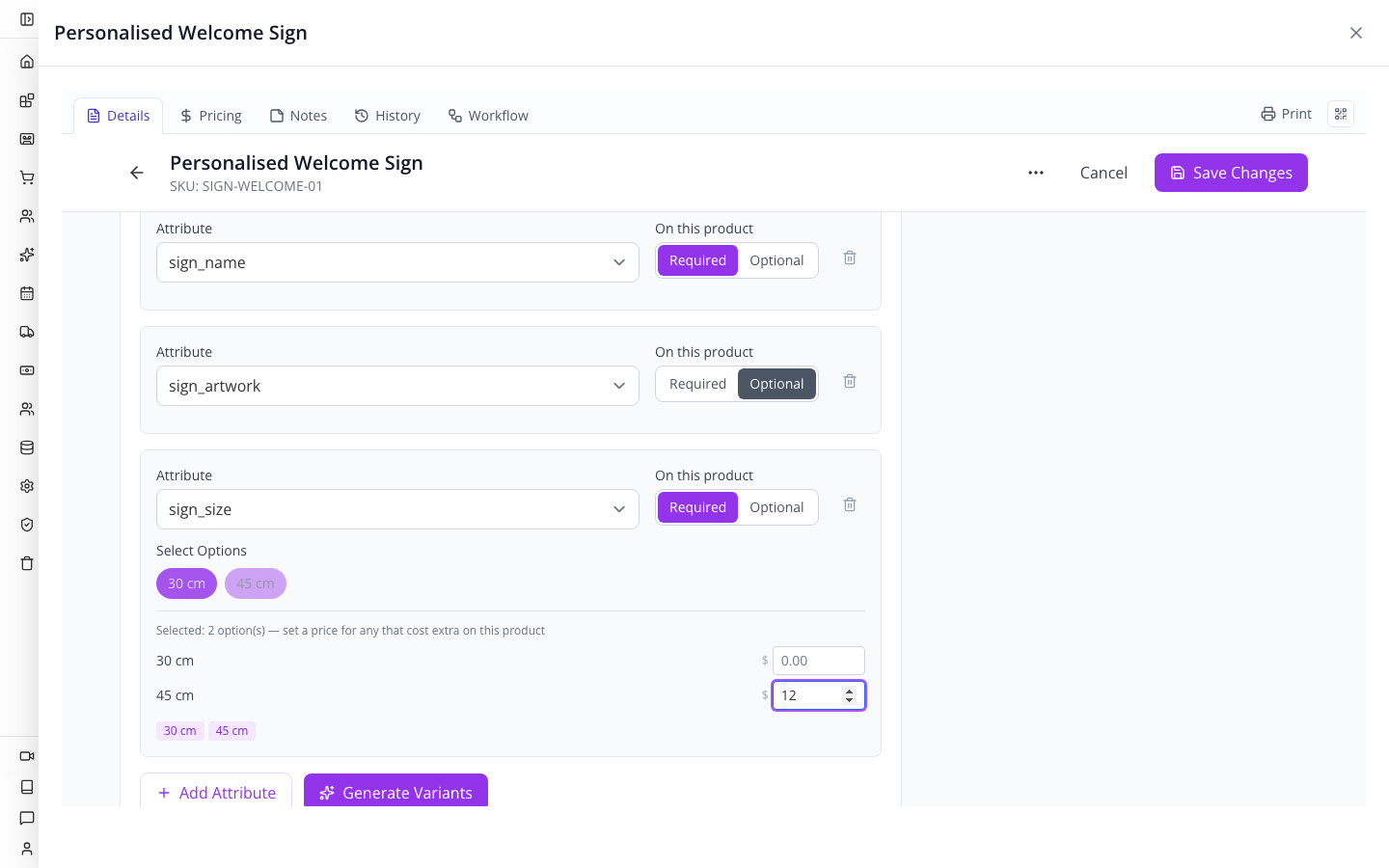Go to the Workflow tab
The width and height of the screenshot is (1389, 868).
click(x=488, y=116)
